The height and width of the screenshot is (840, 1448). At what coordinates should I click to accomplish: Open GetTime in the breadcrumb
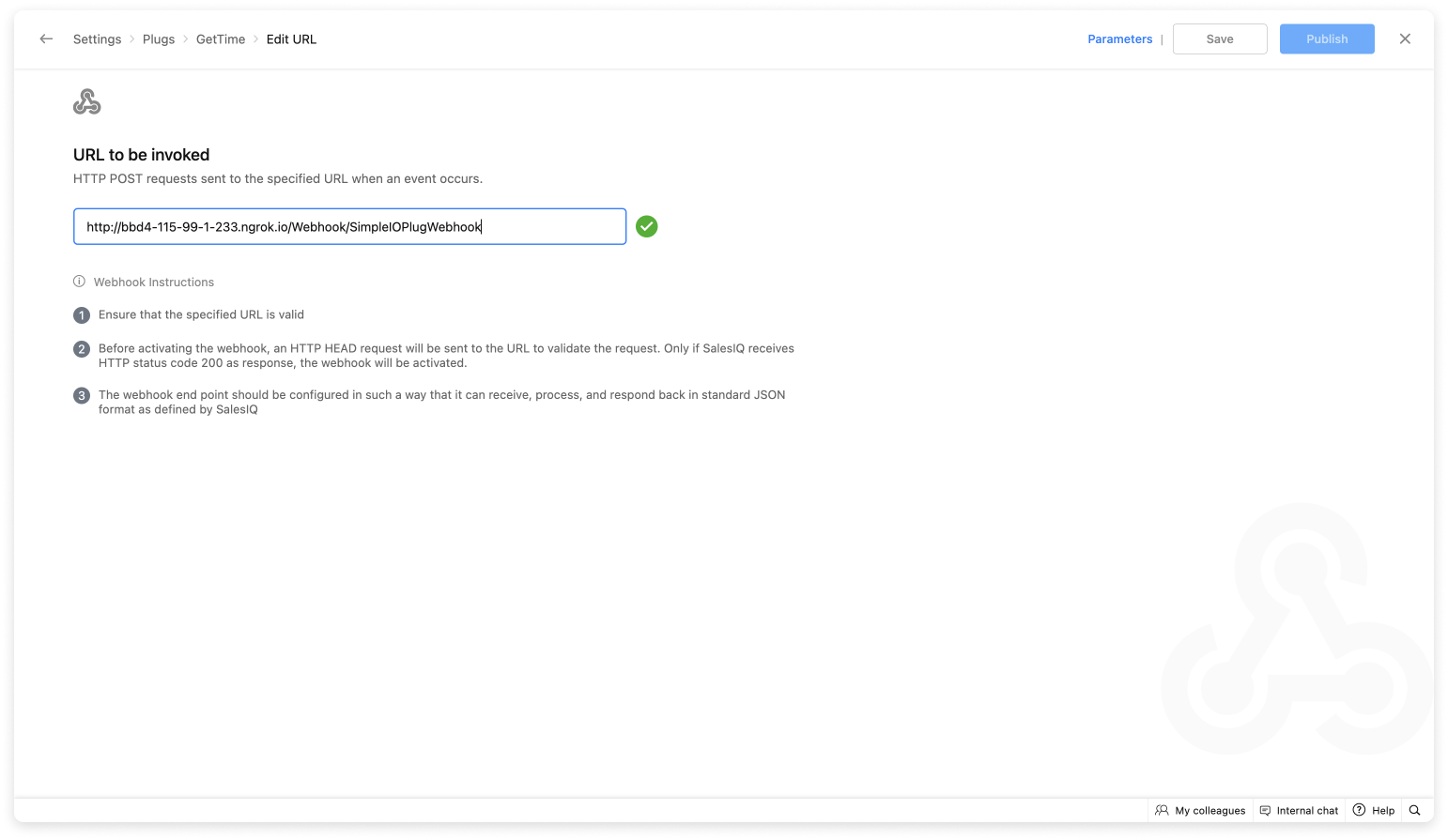pyautogui.click(x=221, y=39)
